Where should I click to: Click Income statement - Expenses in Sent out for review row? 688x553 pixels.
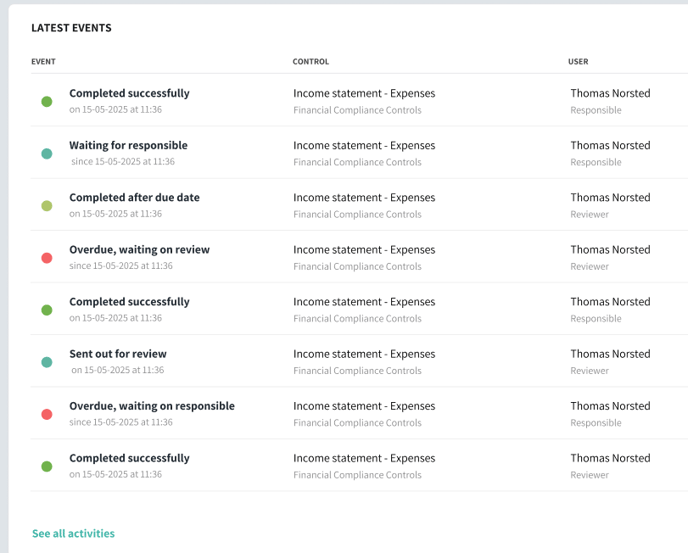pyautogui.click(x=364, y=354)
